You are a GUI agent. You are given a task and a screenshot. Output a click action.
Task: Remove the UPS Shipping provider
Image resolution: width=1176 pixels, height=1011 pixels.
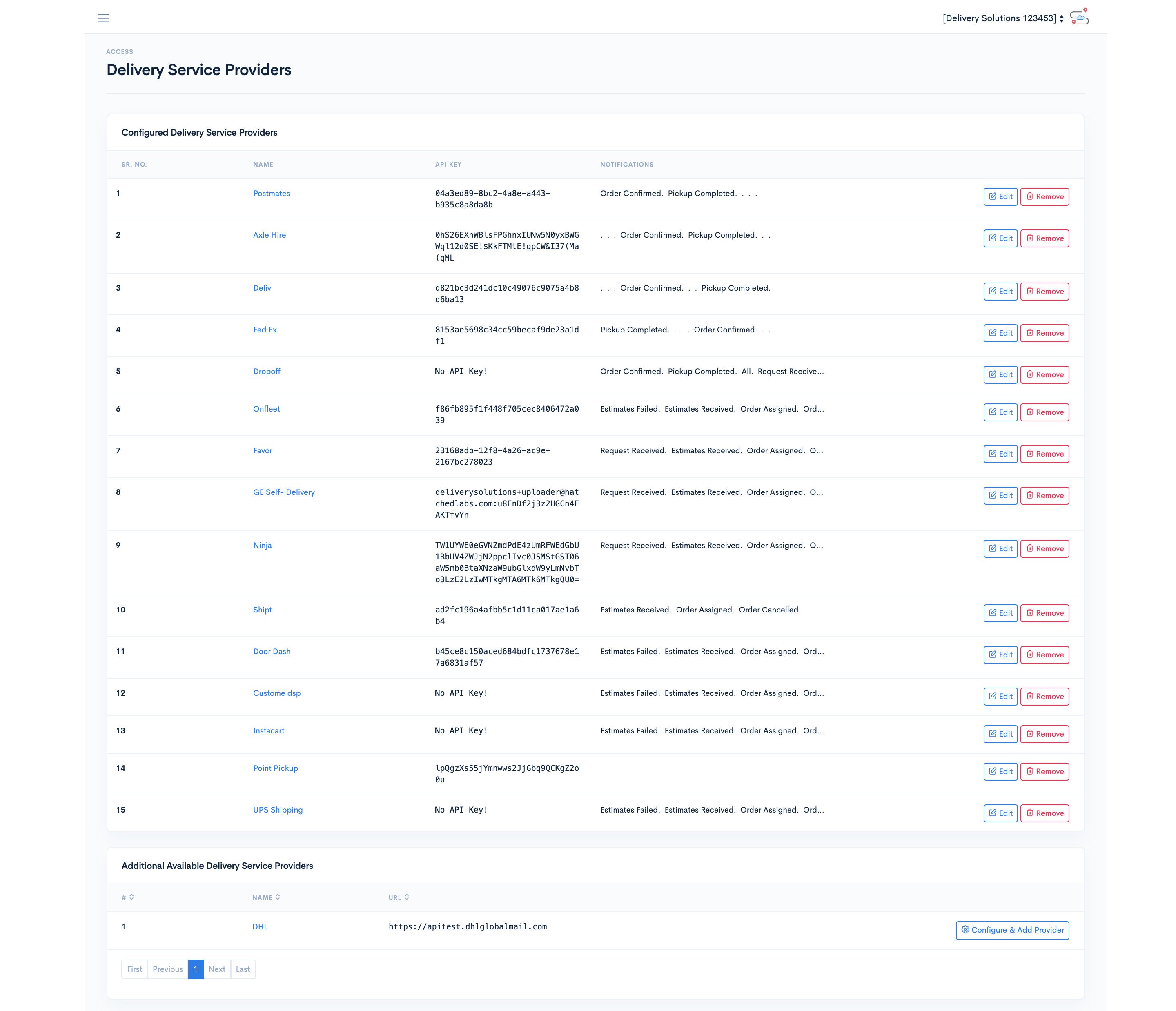[1045, 813]
